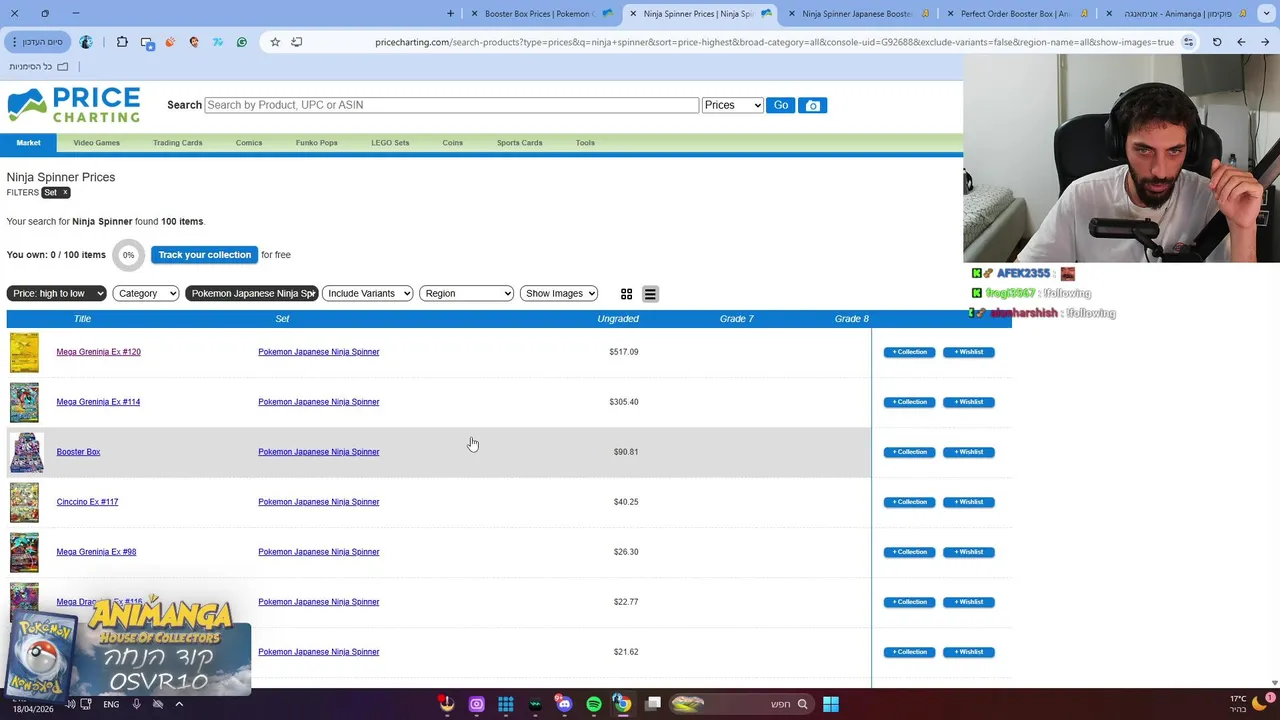Image resolution: width=1280 pixels, height=720 pixels.
Task: Click Track your collection button
Action: pos(204,255)
